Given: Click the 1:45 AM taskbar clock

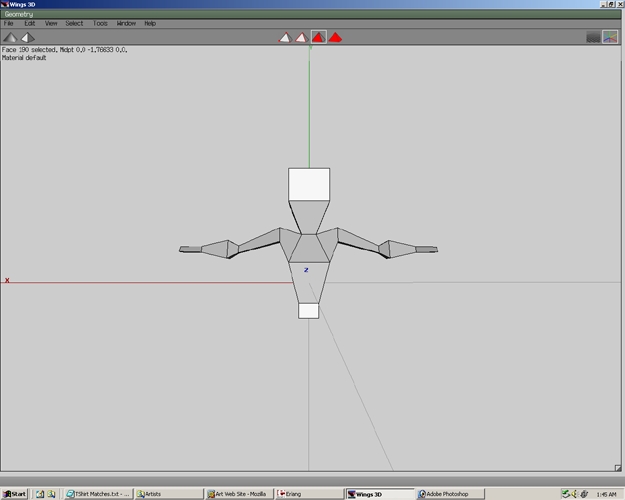Looking at the screenshot, I should click(x=606, y=494).
